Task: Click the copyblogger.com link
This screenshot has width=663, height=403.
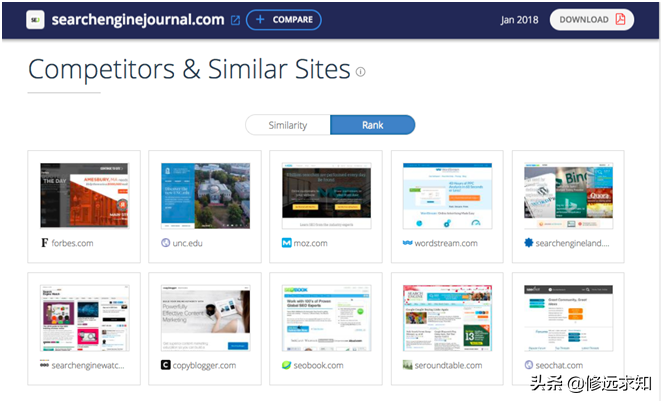Action: click(x=204, y=365)
